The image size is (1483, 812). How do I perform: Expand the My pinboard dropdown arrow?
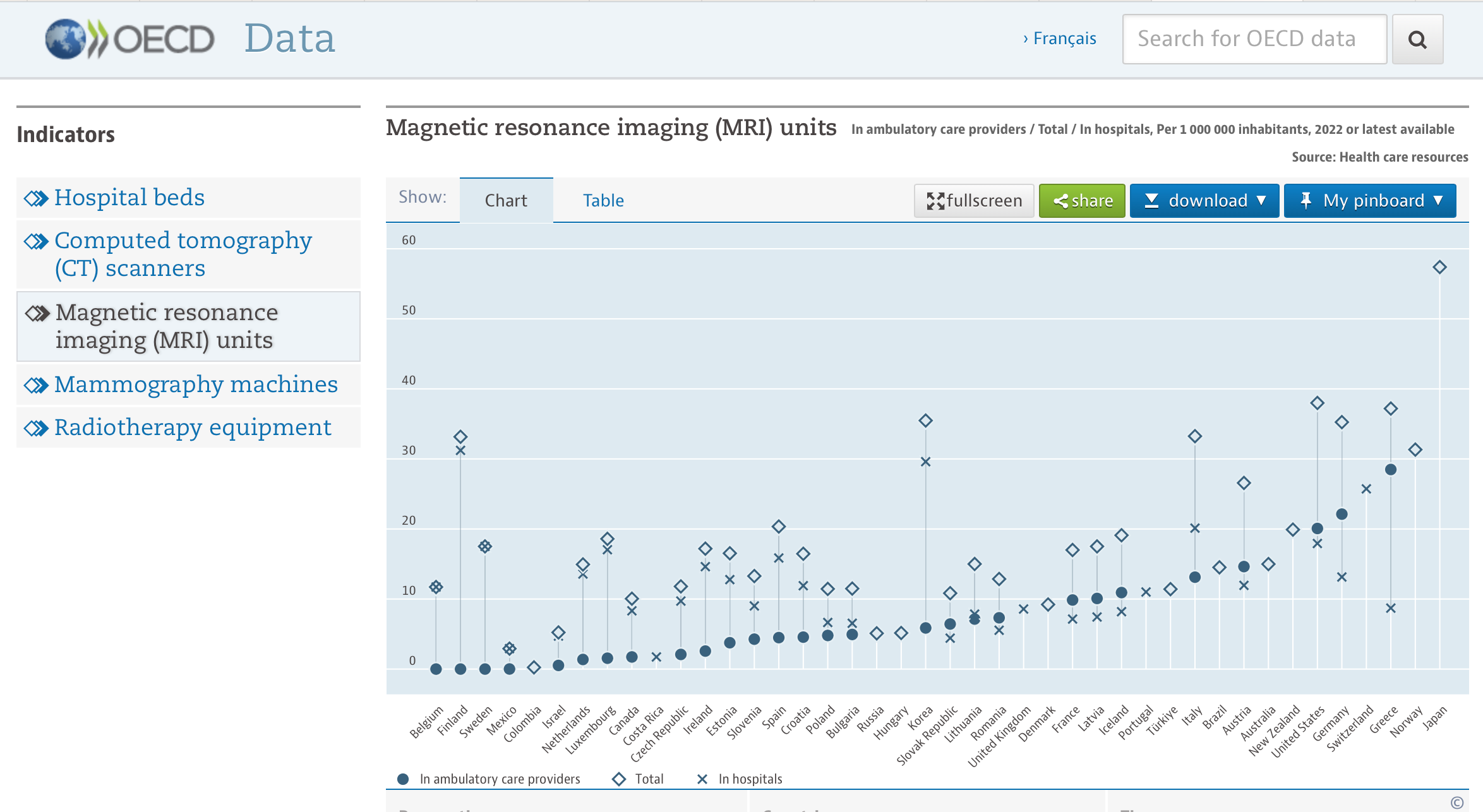[1438, 201]
